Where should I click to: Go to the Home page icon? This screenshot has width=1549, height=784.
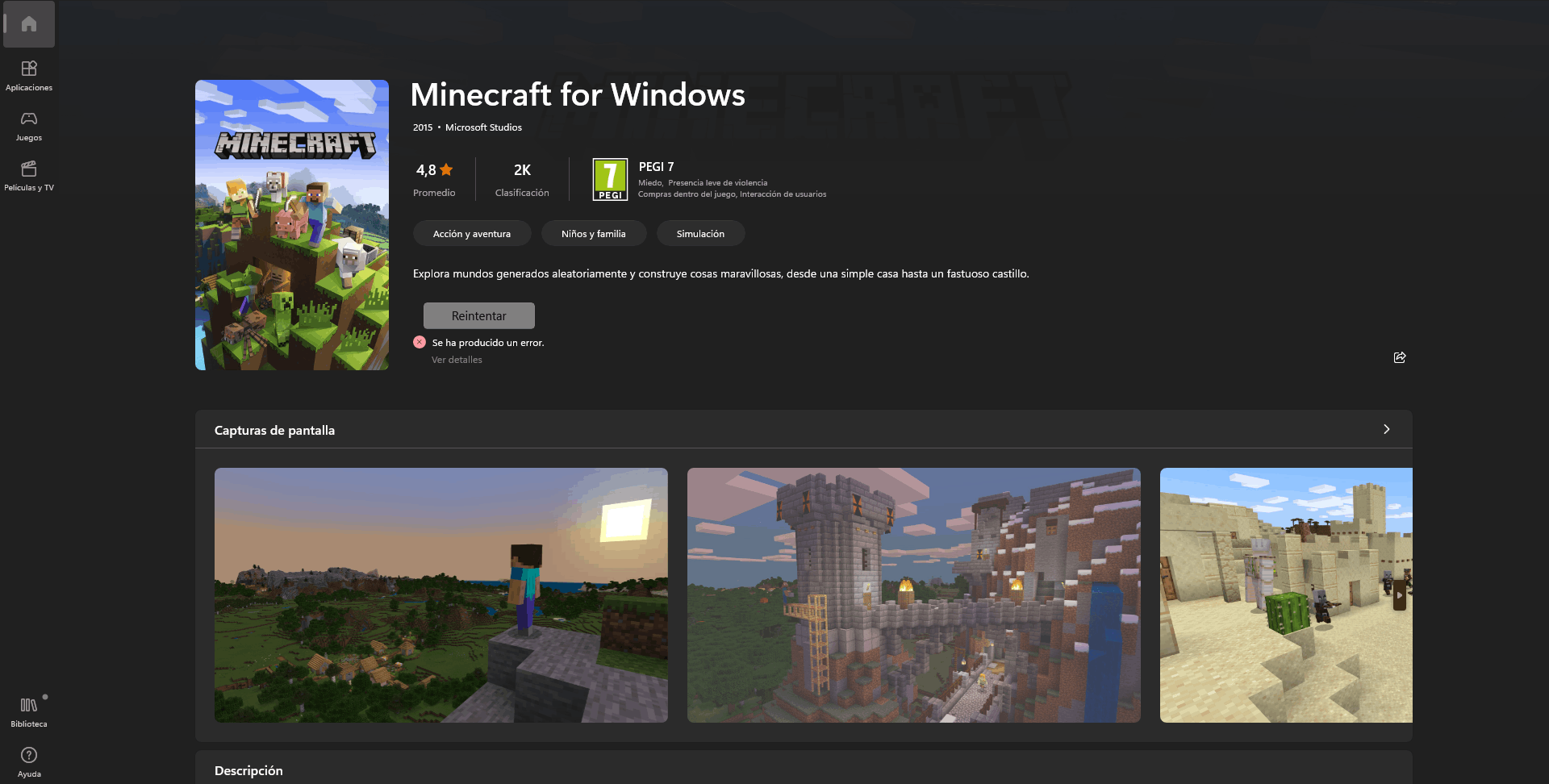coord(29,24)
